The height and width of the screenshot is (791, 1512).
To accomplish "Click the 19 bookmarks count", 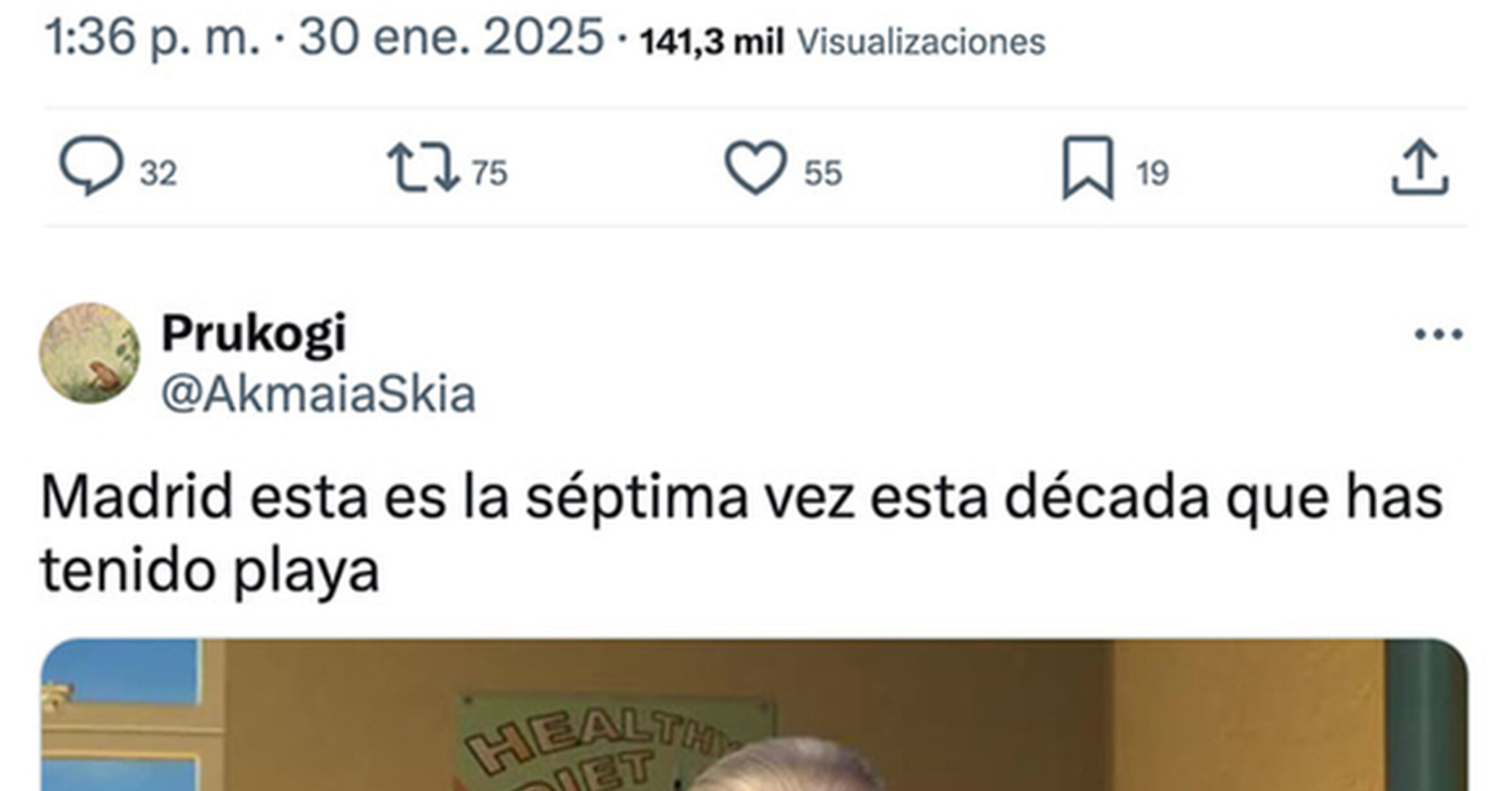I will pos(1152,174).
